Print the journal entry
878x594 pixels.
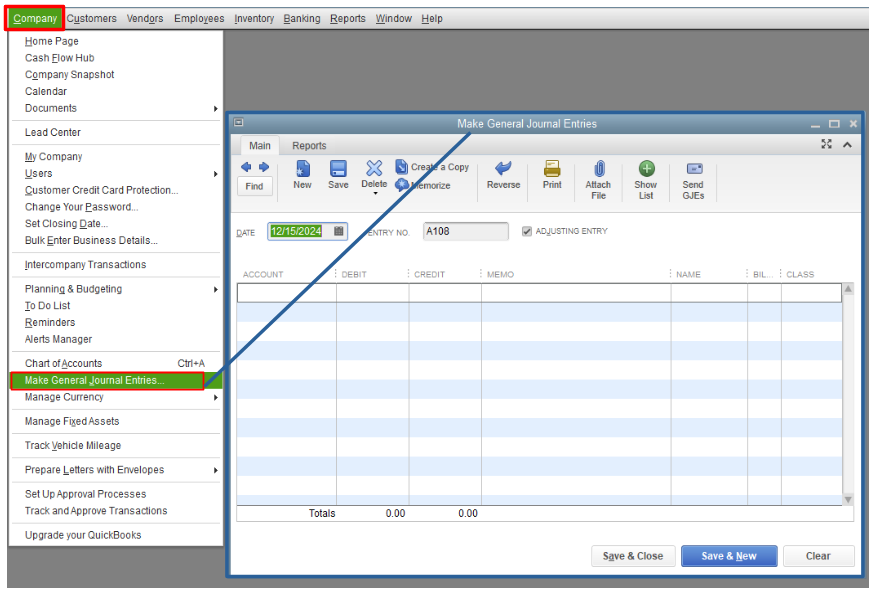(x=551, y=178)
